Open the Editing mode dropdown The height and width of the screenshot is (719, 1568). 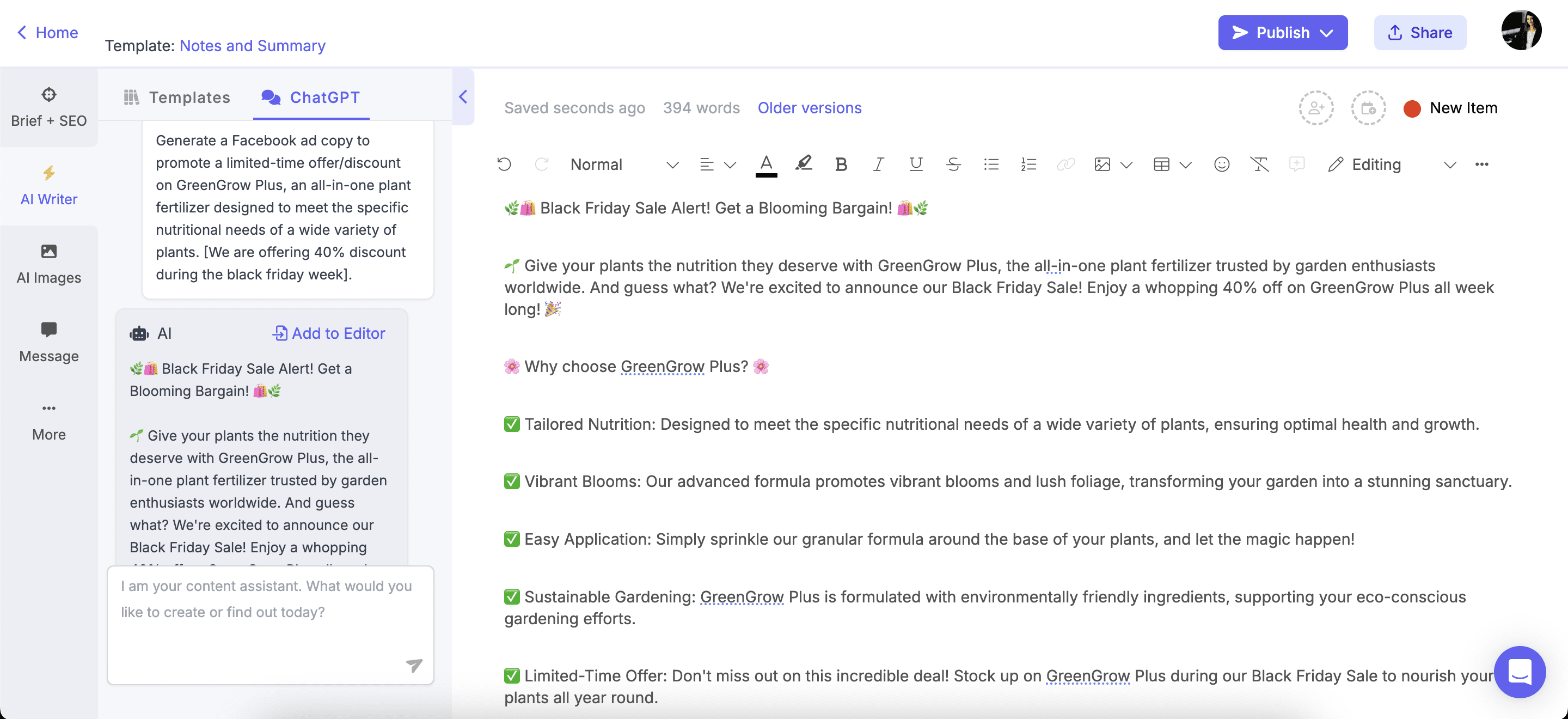1393,164
